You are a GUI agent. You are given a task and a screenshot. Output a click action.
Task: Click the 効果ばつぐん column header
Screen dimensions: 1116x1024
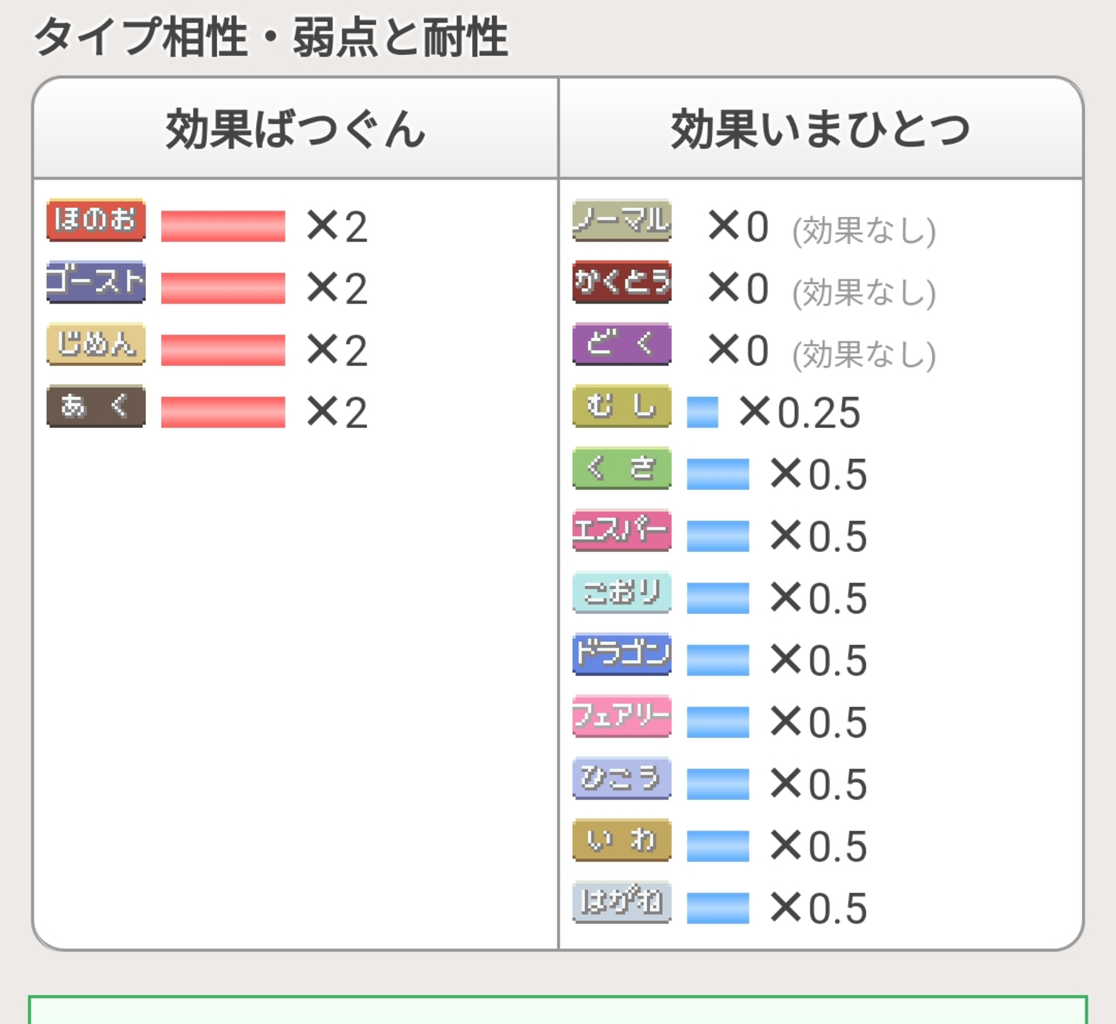[295, 129]
